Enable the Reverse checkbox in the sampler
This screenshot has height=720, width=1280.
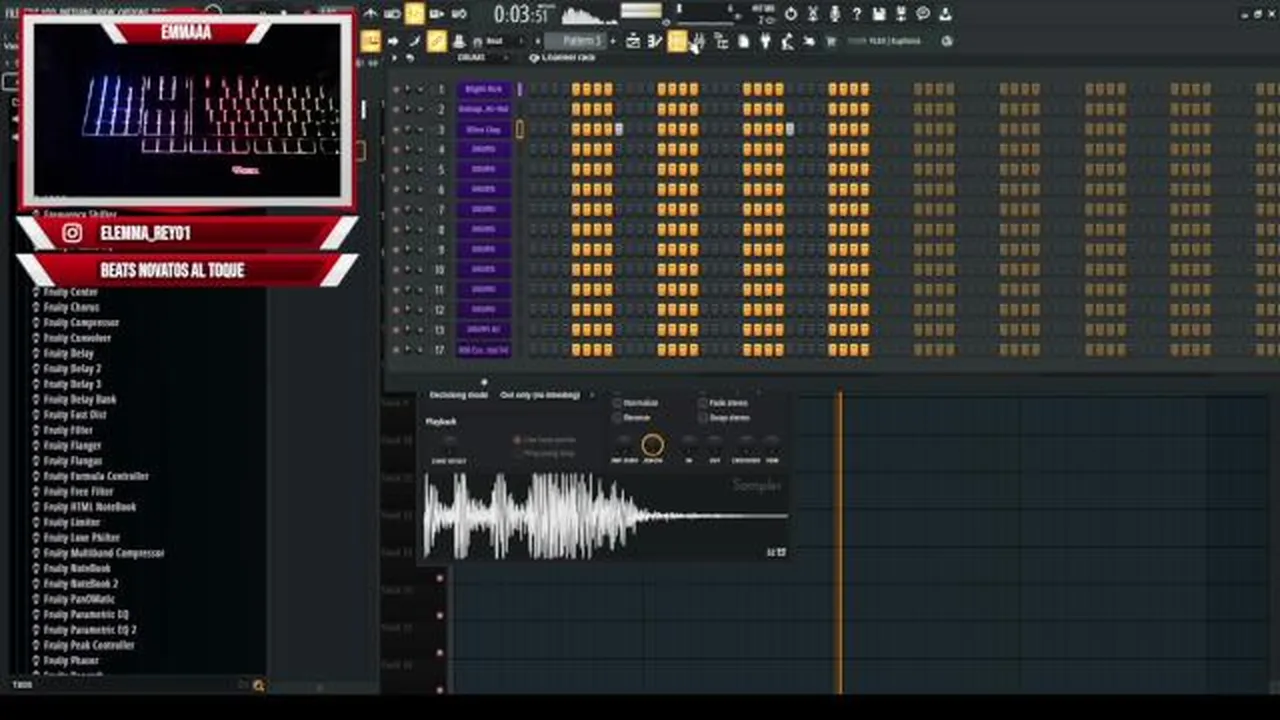point(616,418)
